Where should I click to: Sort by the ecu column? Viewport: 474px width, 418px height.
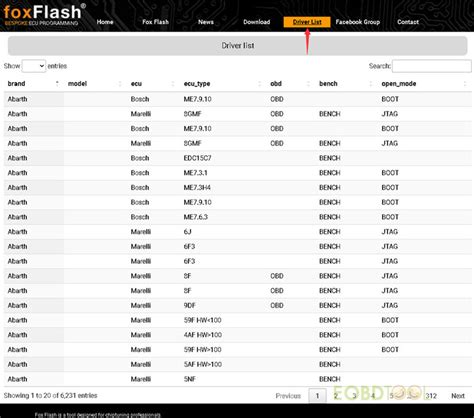pyautogui.click(x=153, y=84)
